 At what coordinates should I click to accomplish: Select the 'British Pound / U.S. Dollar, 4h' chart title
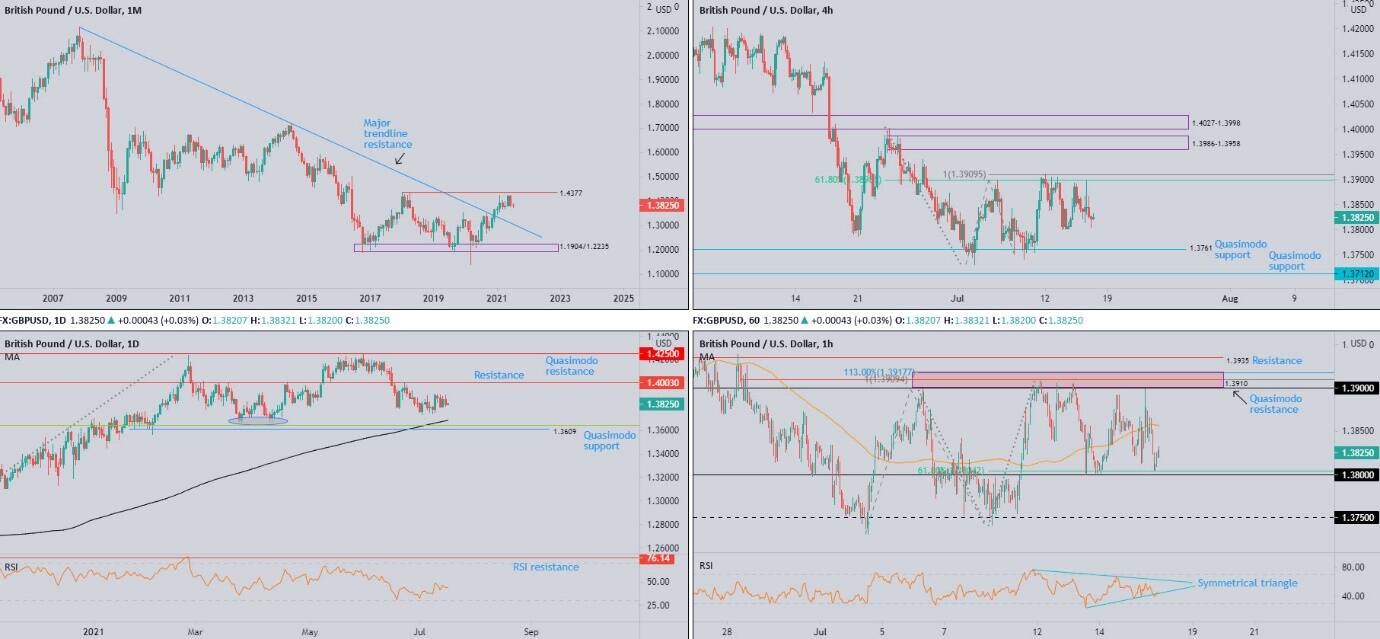(766, 10)
